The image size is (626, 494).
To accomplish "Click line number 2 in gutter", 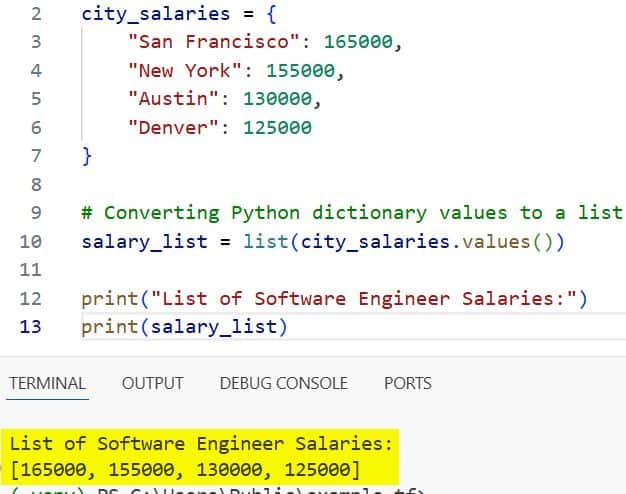I will [x=36, y=15].
